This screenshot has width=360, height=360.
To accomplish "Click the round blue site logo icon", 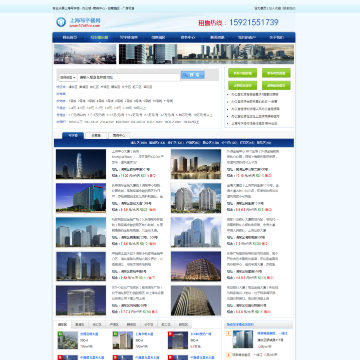I will (61, 22).
